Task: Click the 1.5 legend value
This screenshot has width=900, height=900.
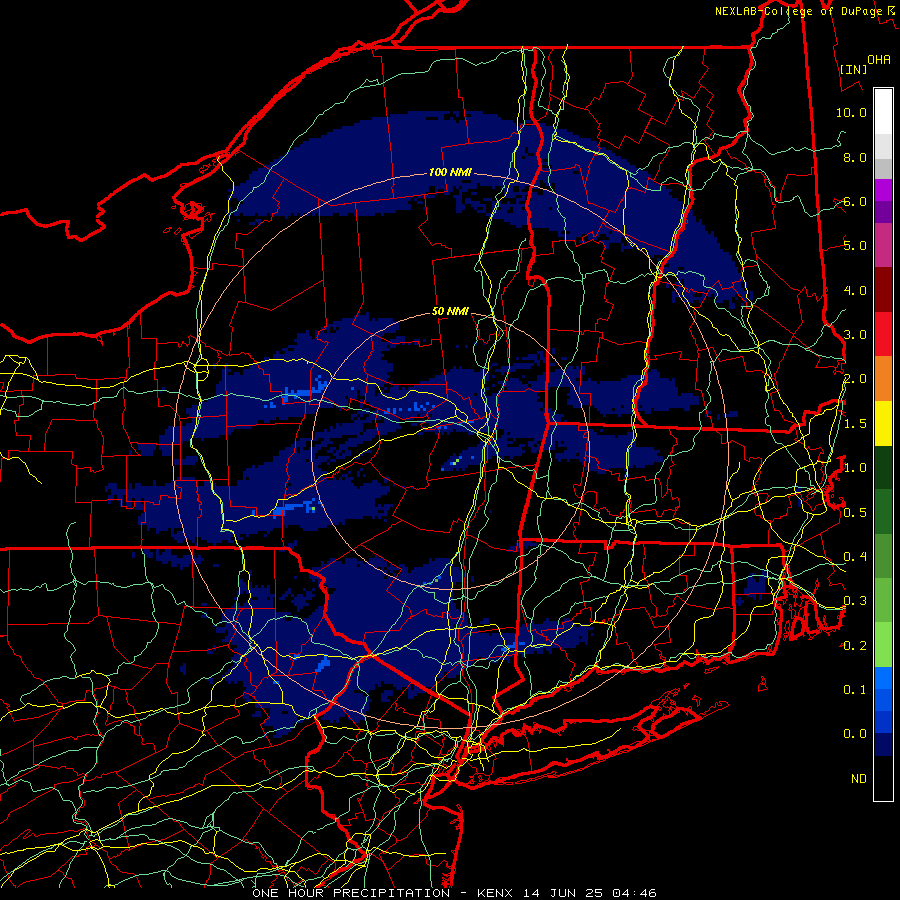Action: pyautogui.click(x=855, y=424)
